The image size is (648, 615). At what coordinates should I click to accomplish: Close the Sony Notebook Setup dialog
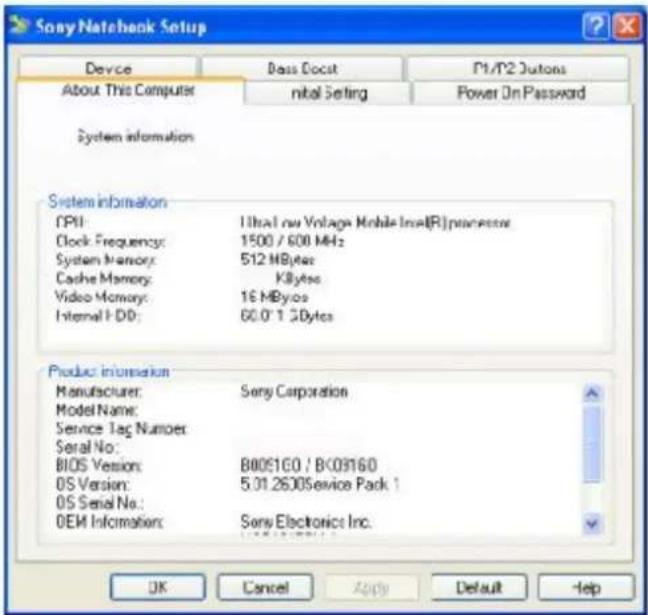click(x=627, y=26)
